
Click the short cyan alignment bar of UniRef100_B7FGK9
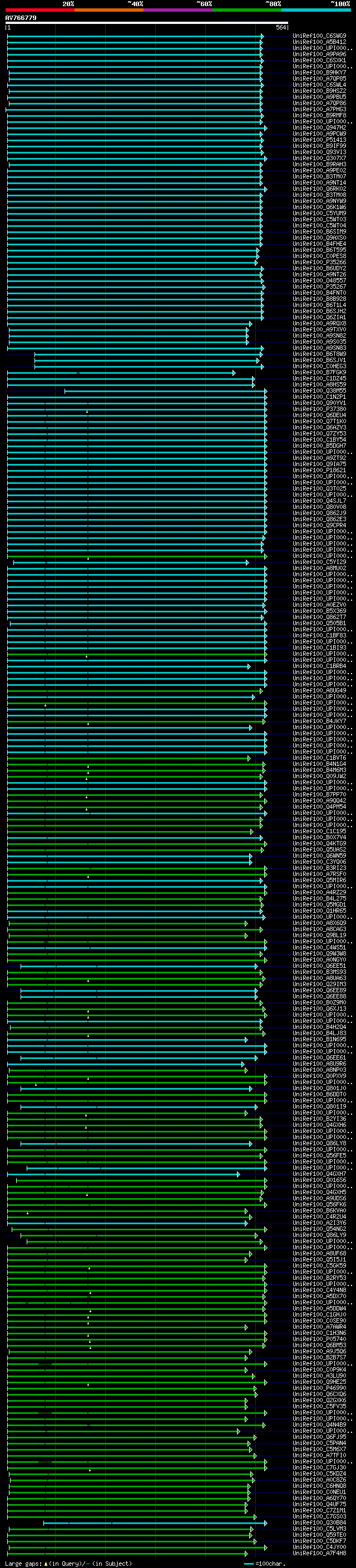(121, 373)
